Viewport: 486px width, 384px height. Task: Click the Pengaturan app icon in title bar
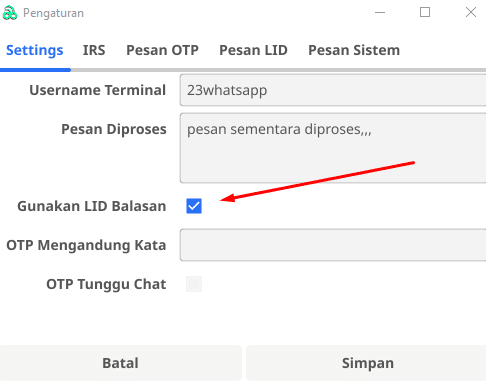point(10,13)
